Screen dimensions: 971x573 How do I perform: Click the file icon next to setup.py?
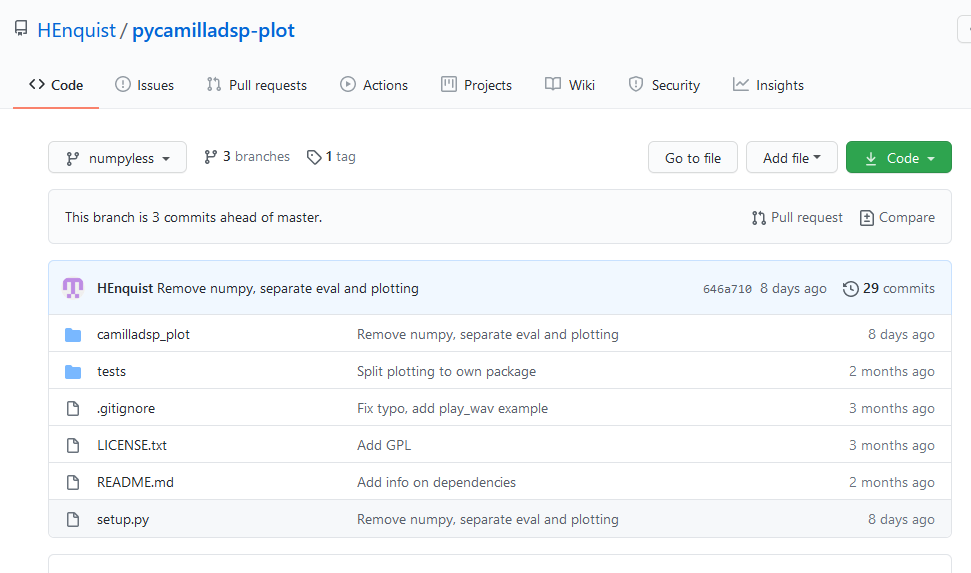pyautogui.click(x=73, y=519)
